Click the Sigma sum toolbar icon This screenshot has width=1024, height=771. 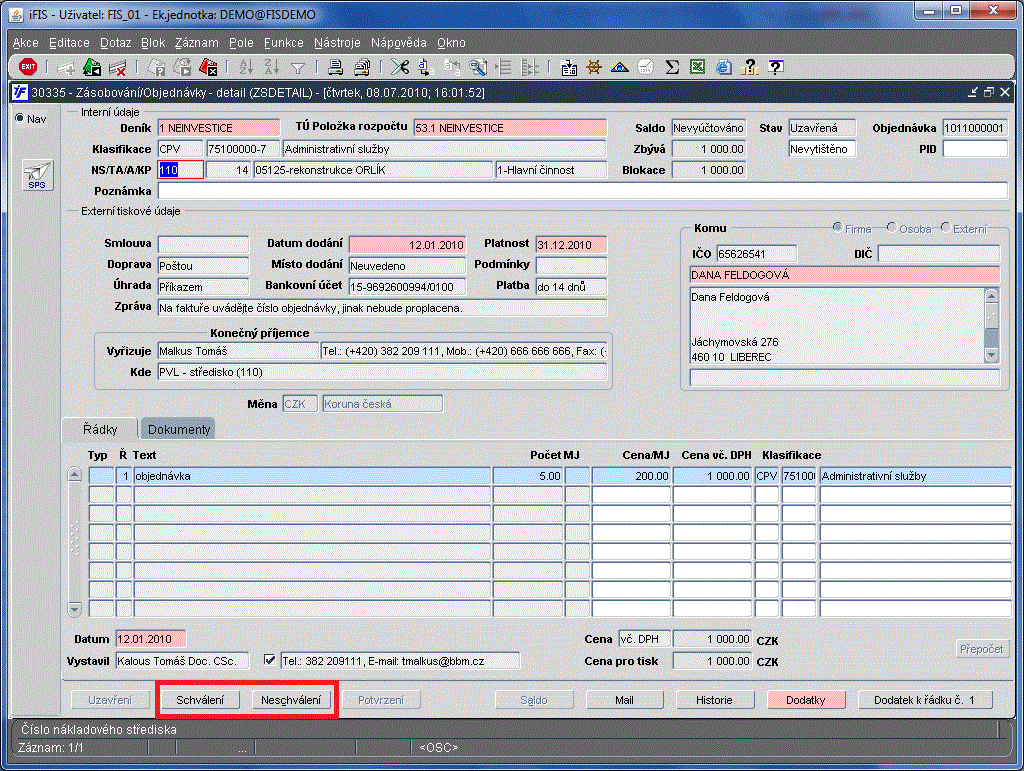673,67
